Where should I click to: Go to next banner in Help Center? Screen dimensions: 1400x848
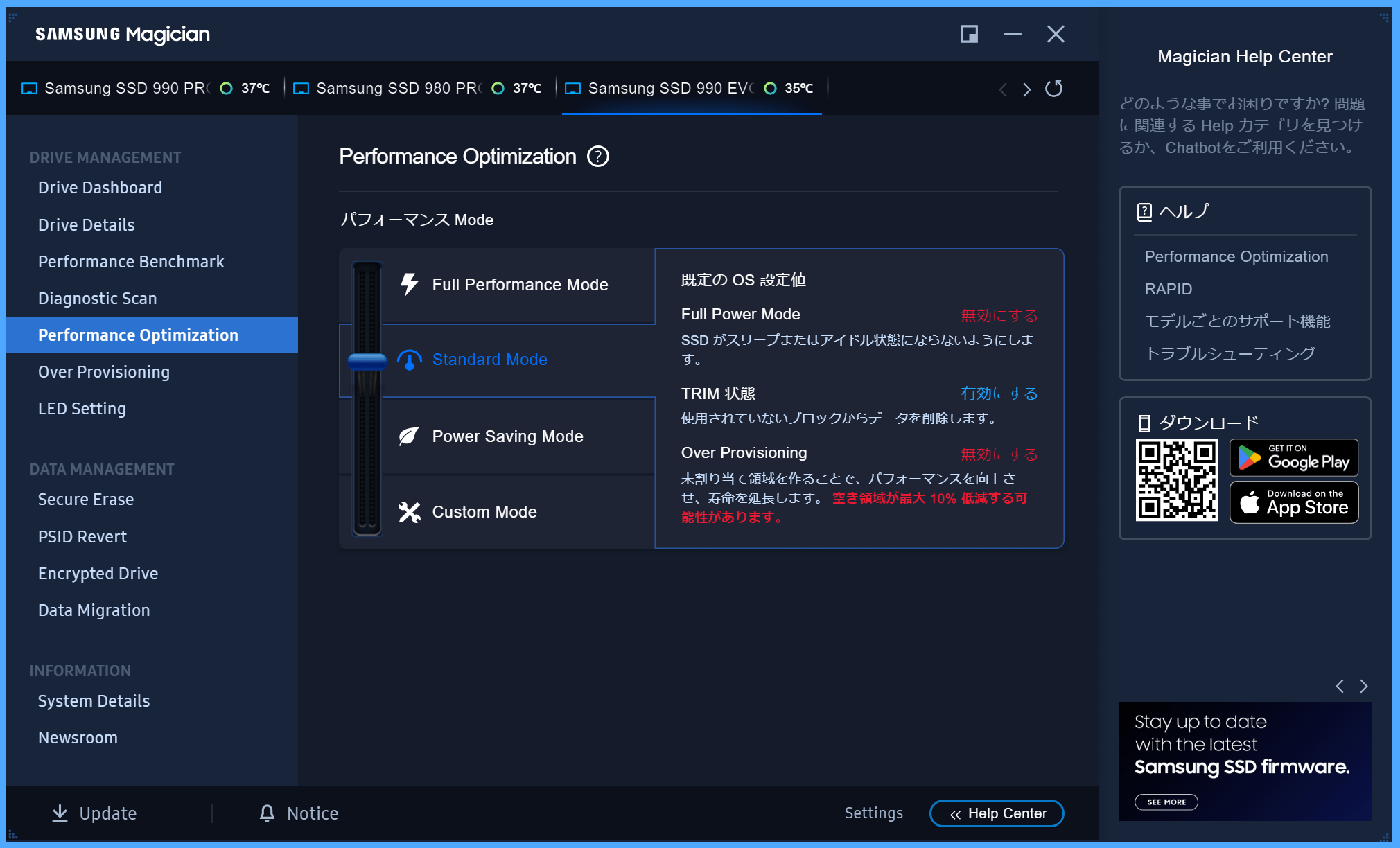pyautogui.click(x=1363, y=686)
